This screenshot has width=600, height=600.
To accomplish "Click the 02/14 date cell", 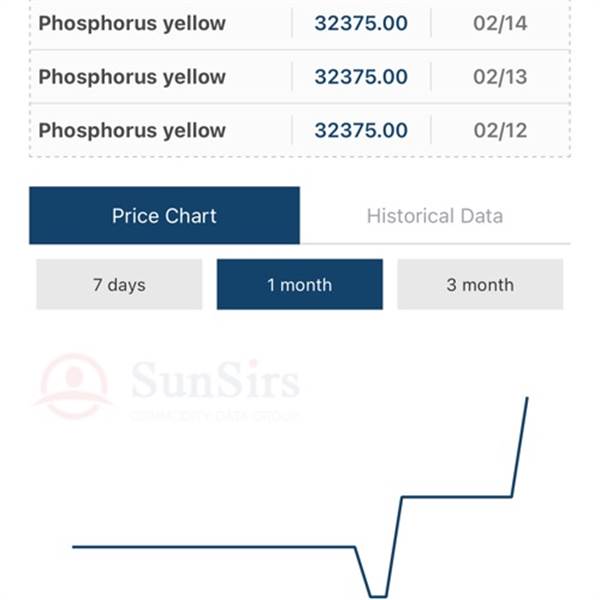I will [x=500, y=23].
